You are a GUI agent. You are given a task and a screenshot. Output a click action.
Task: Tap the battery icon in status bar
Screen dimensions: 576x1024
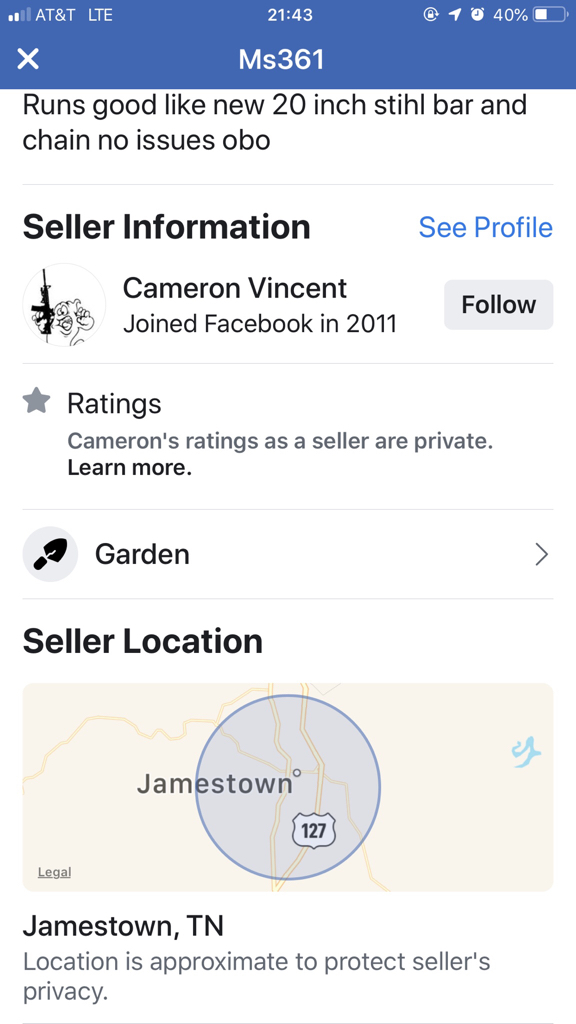[x=550, y=15]
